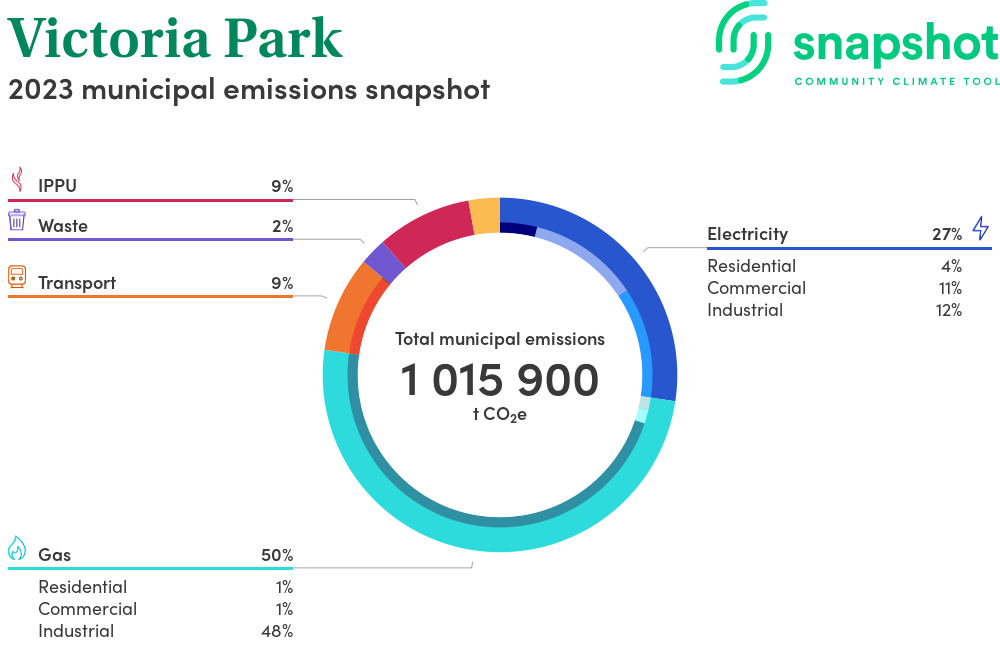
Task: Click the Electricity lightning bolt icon
Action: point(980,228)
